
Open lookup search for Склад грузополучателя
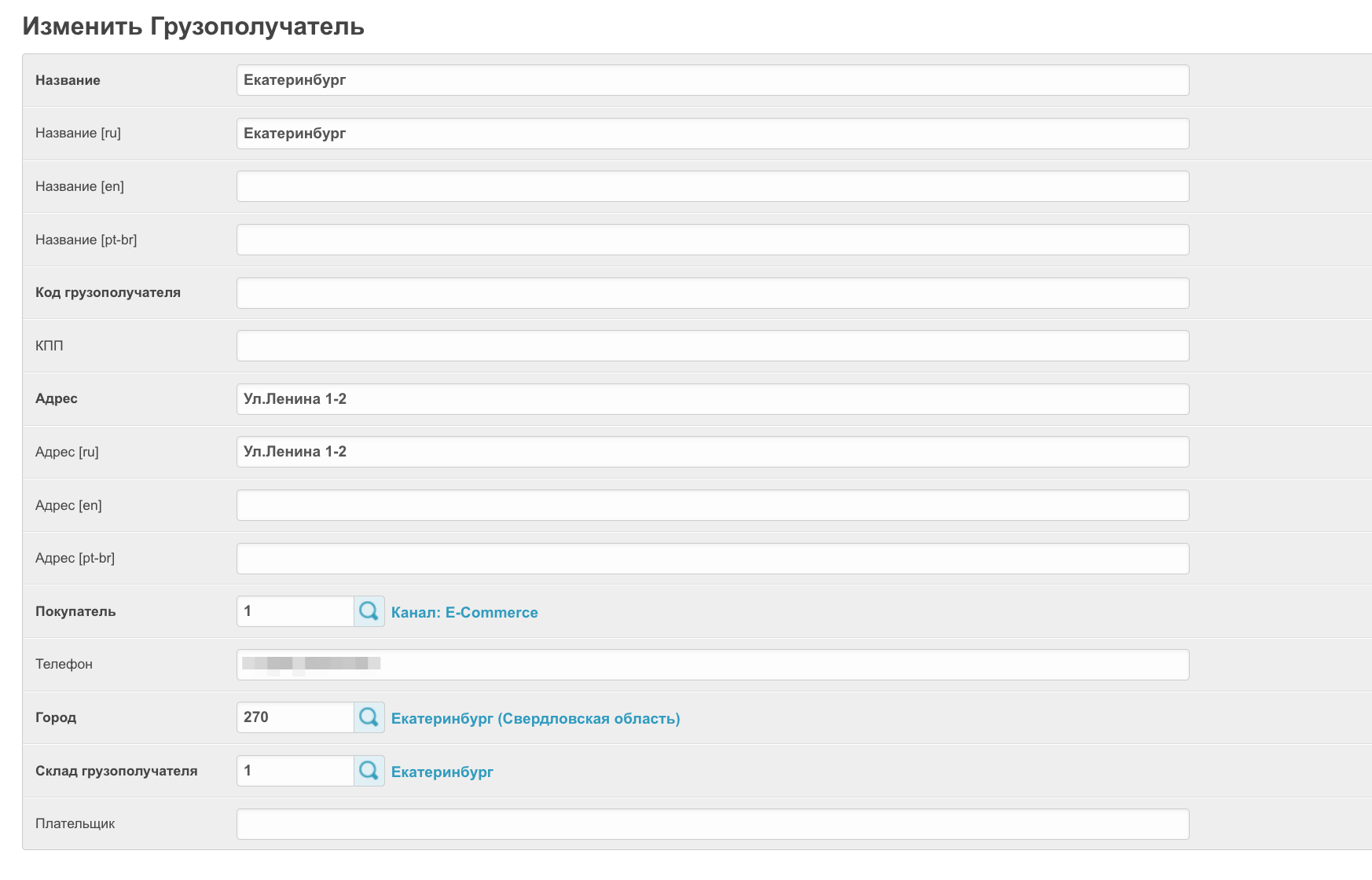(369, 771)
